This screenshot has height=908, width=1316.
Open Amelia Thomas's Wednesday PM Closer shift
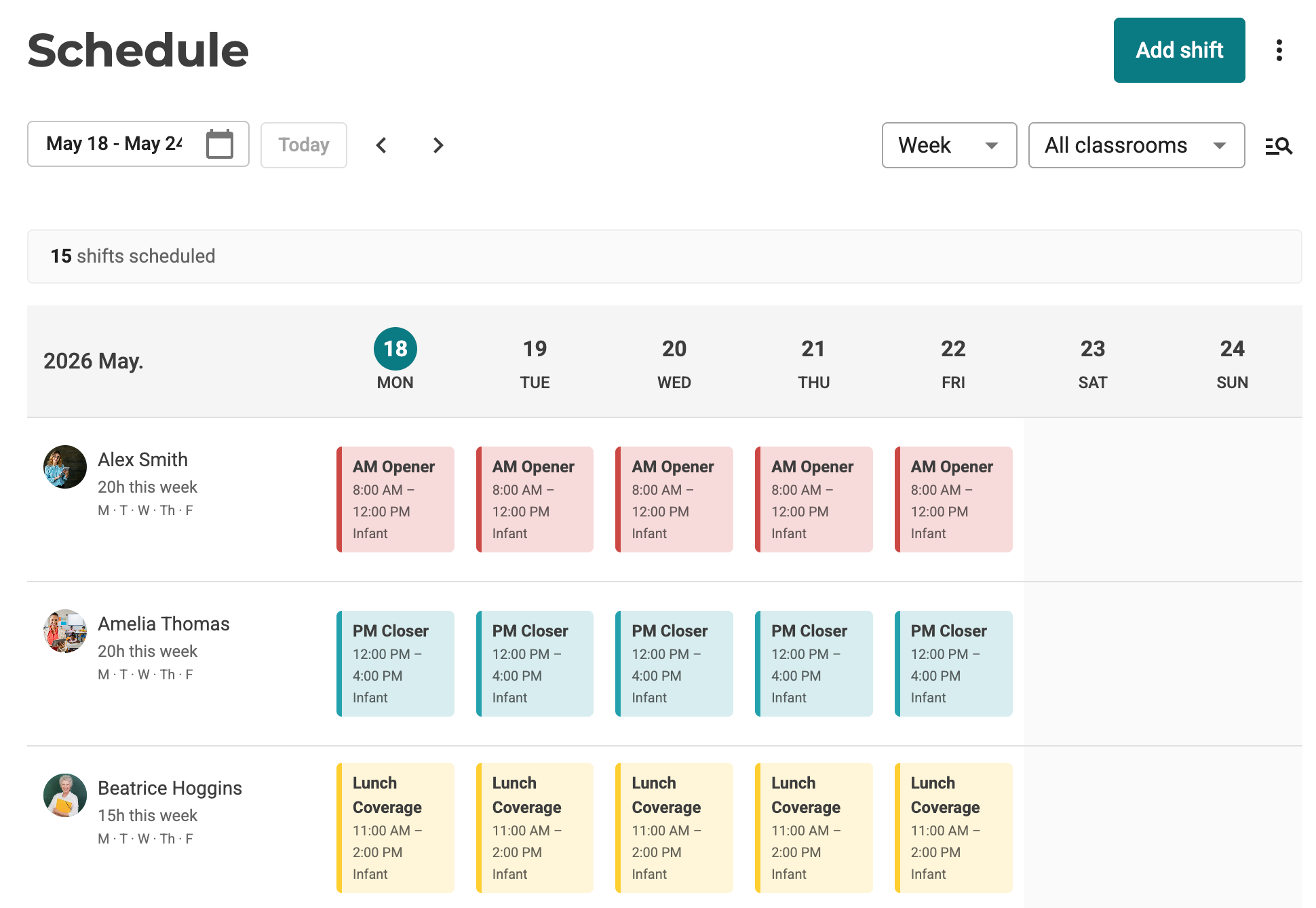point(674,664)
